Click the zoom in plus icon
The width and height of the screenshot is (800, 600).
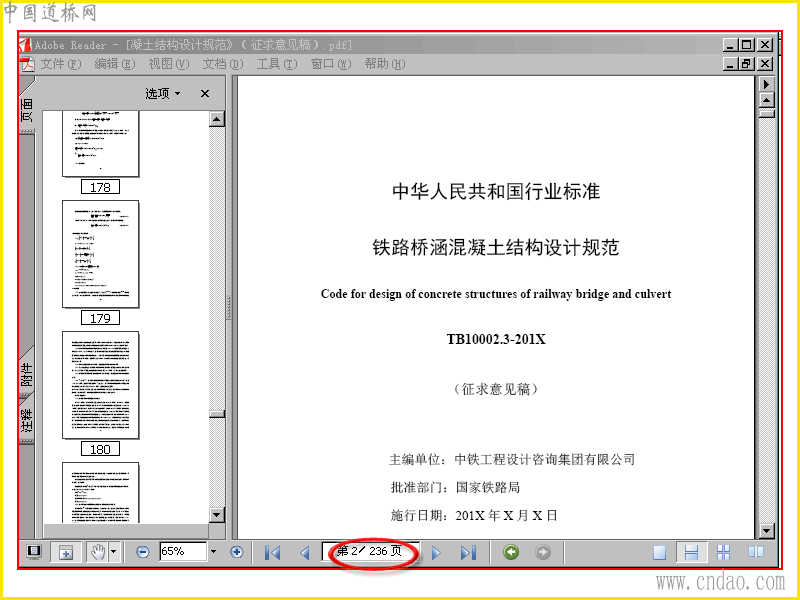pyautogui.click(x=237, y=552)
